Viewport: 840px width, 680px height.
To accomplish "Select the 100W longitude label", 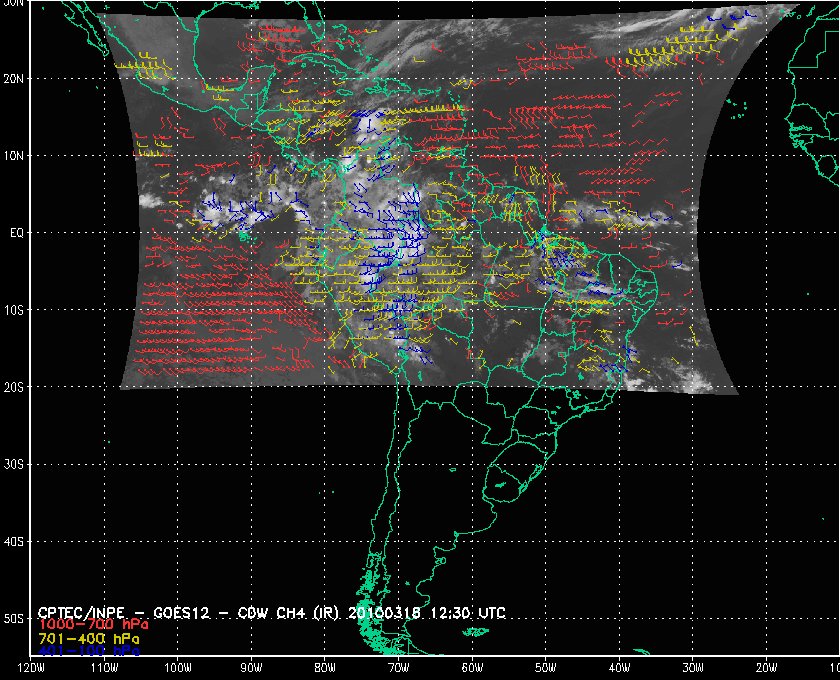I will pyautogui.click(x=177, y=668).
